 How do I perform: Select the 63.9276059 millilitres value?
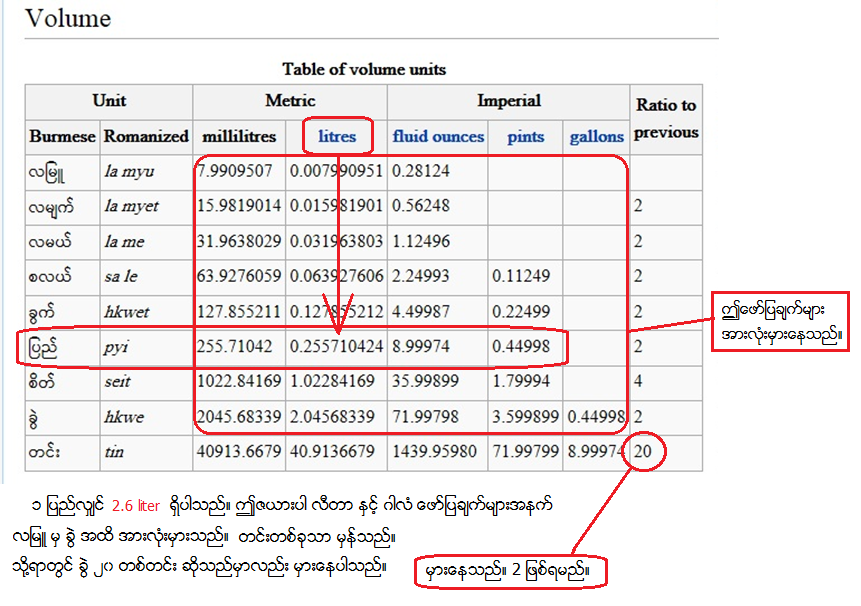tap(239, 276)
